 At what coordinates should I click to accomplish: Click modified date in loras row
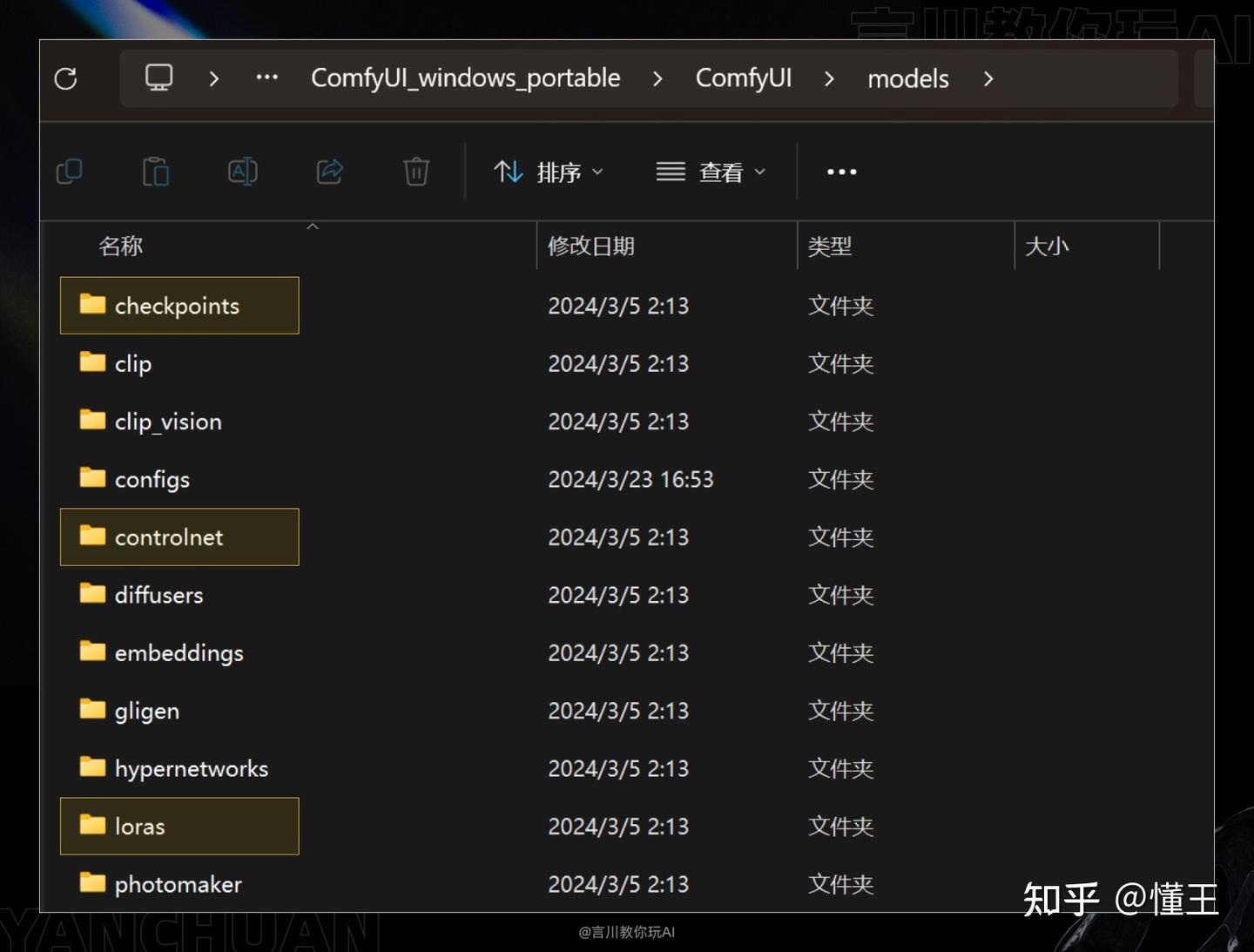pos(618,826)
